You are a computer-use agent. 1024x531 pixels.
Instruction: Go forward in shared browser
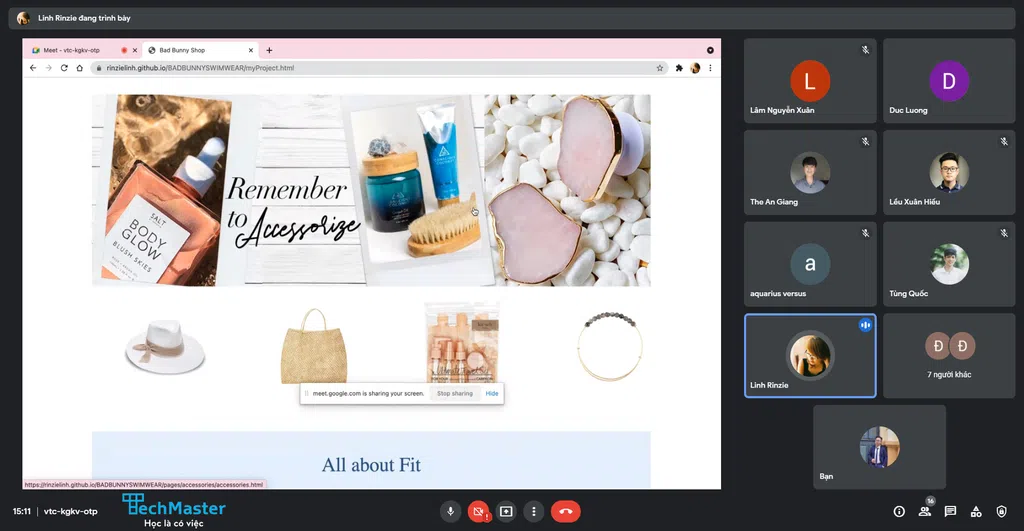pos(48,68)
